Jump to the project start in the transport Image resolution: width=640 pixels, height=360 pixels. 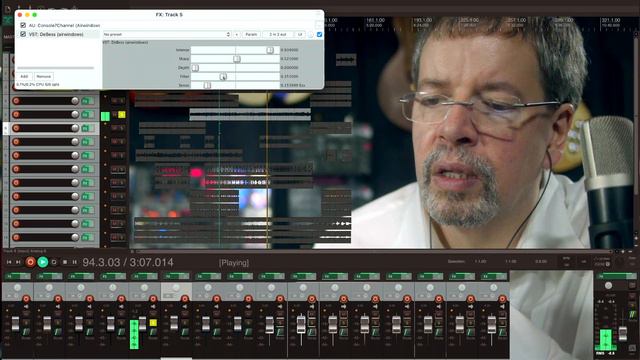pos(9,262)
